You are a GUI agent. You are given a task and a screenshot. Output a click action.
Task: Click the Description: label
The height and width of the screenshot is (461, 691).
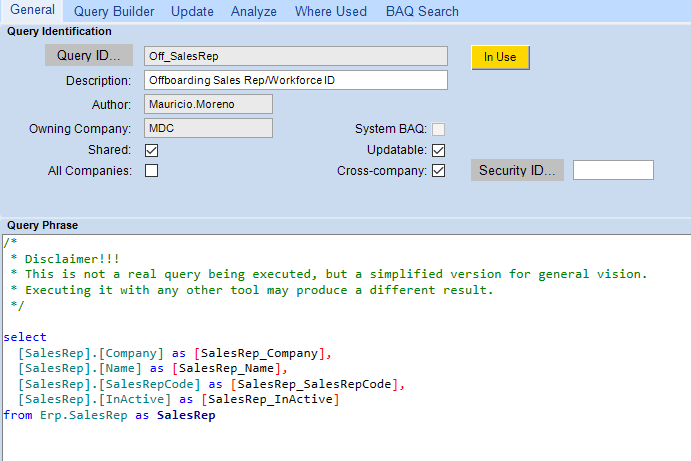(x=98, y=81)
